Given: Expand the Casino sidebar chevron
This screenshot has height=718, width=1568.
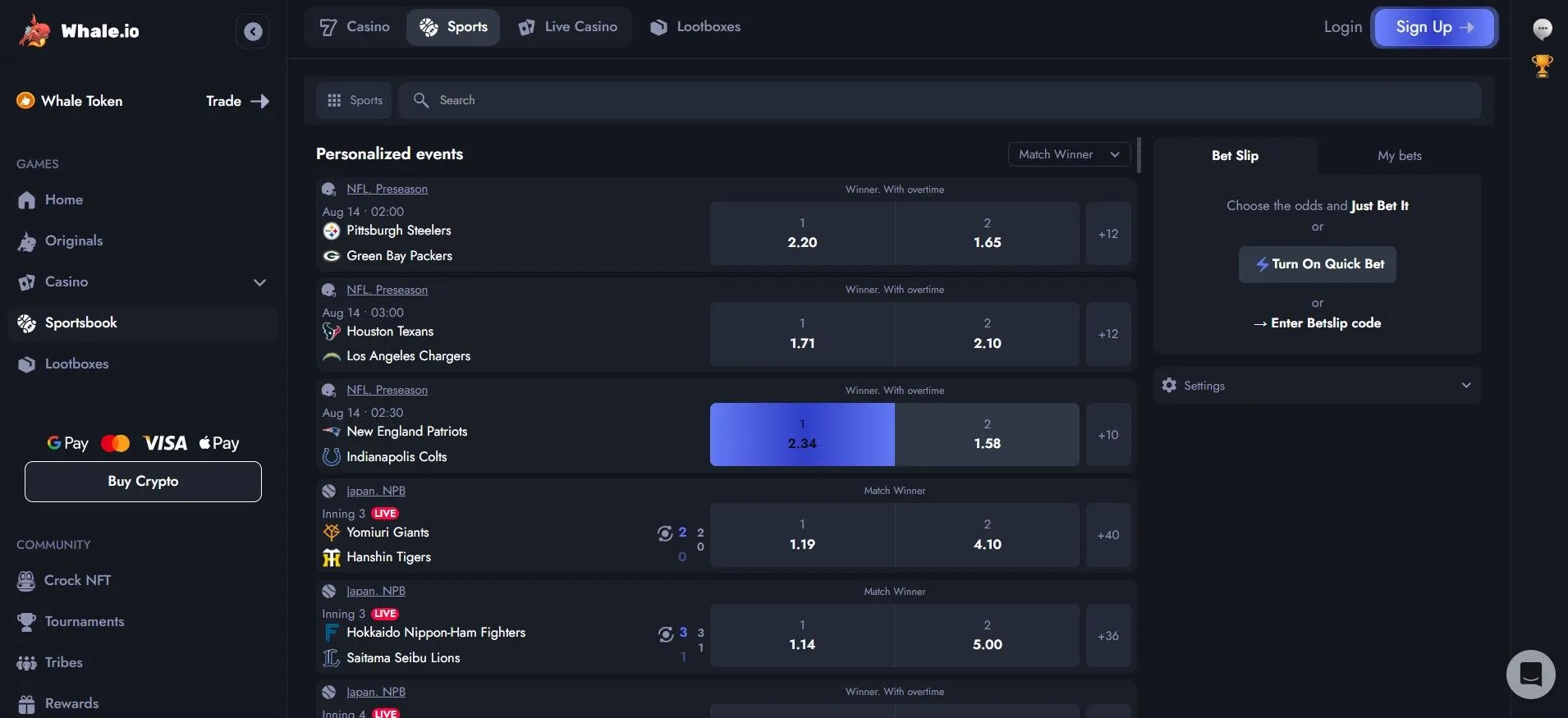Looking at the screenshot, I should [259, 282].
